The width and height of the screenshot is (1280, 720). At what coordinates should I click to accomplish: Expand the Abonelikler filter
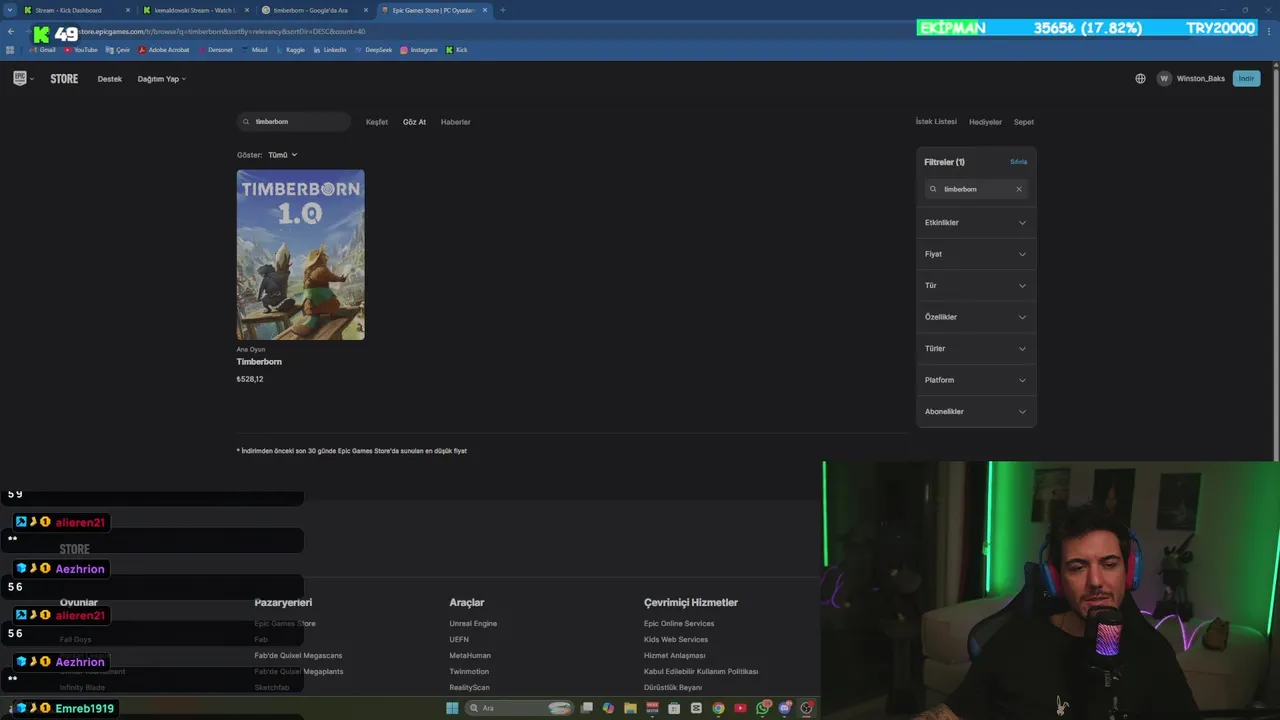(x=976, y=412)
